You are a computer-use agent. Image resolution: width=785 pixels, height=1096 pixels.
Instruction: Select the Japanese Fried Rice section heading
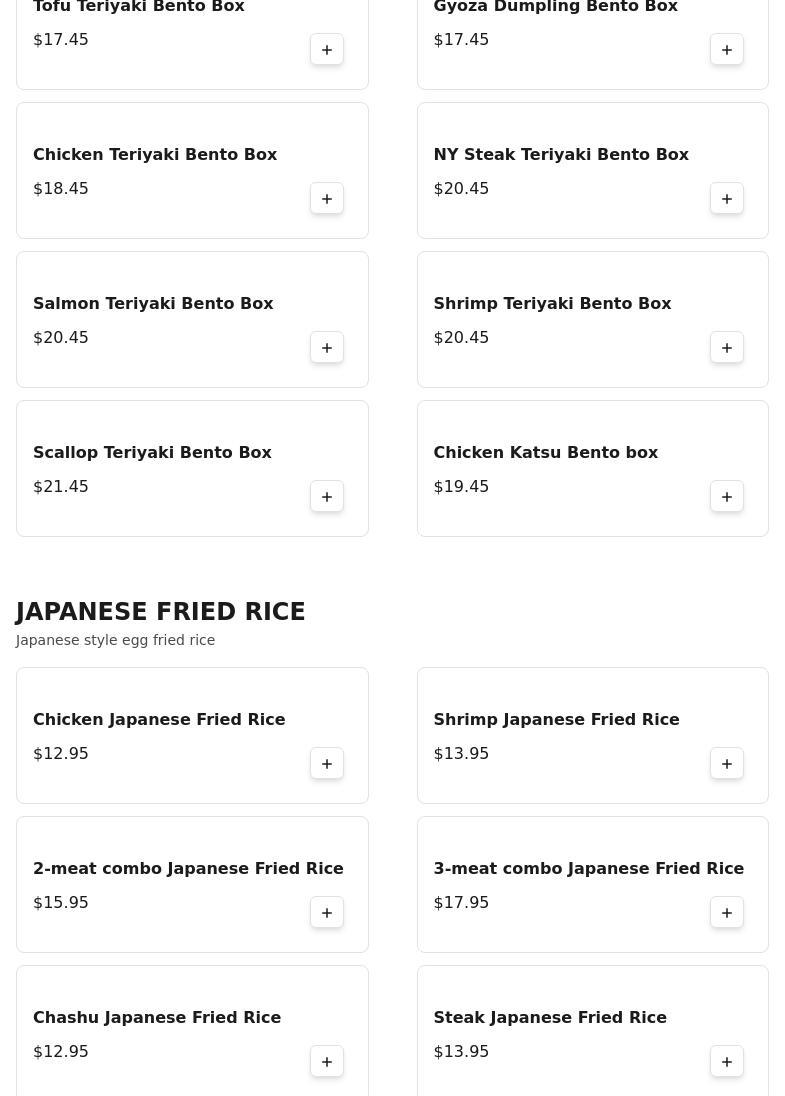pyautogui.click(x=160, y=612)
